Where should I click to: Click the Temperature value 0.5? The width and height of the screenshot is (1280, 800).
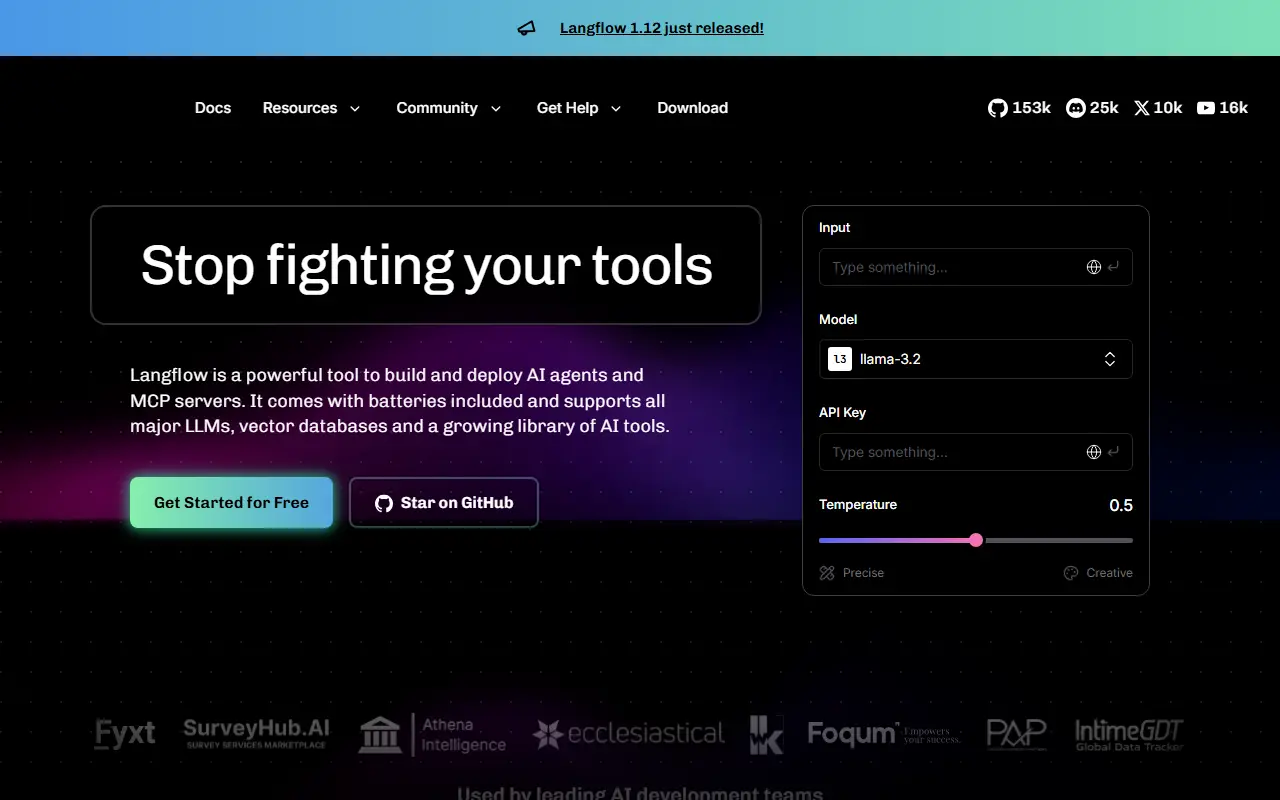point(1121,505)
